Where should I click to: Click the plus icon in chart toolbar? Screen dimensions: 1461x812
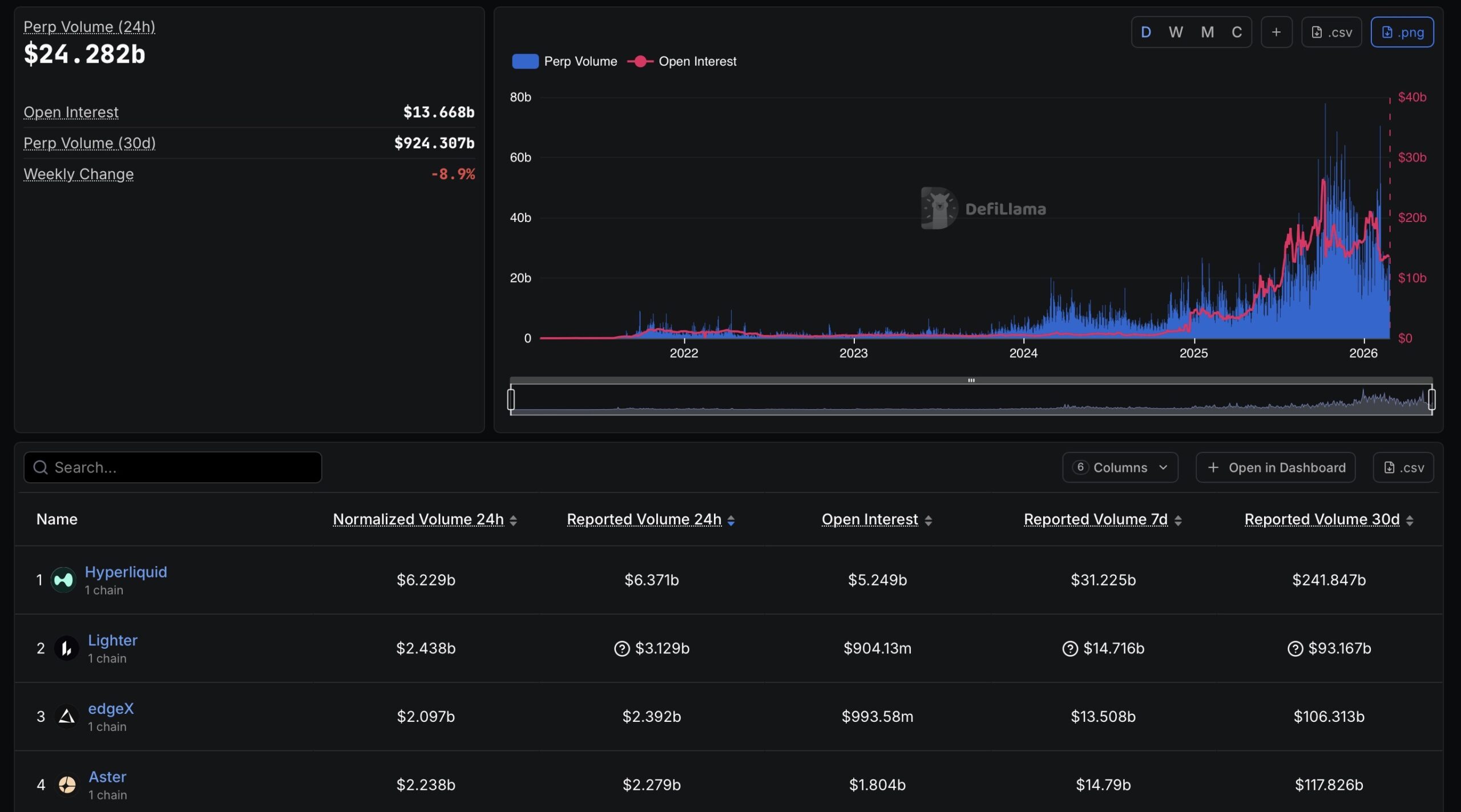[x=1276, y=33]
